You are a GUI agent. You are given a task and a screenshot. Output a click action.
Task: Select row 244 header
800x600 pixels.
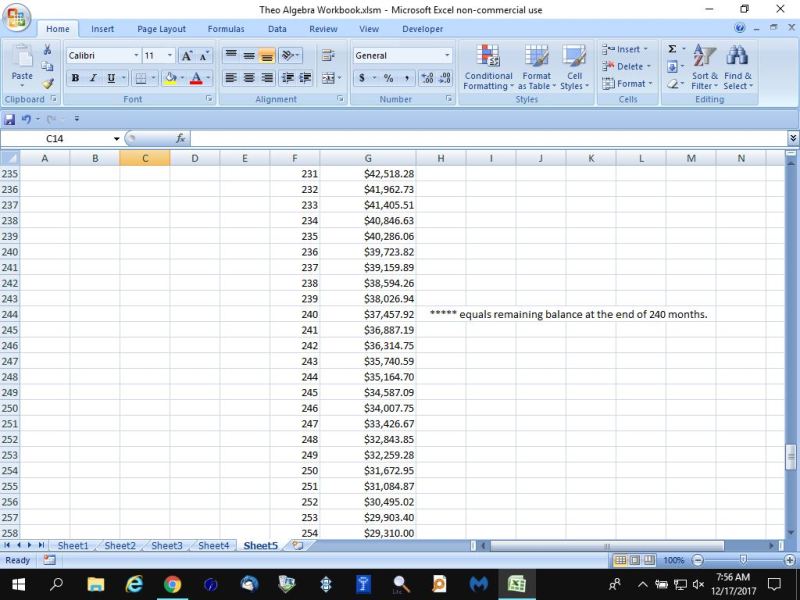tap(10, 314)
